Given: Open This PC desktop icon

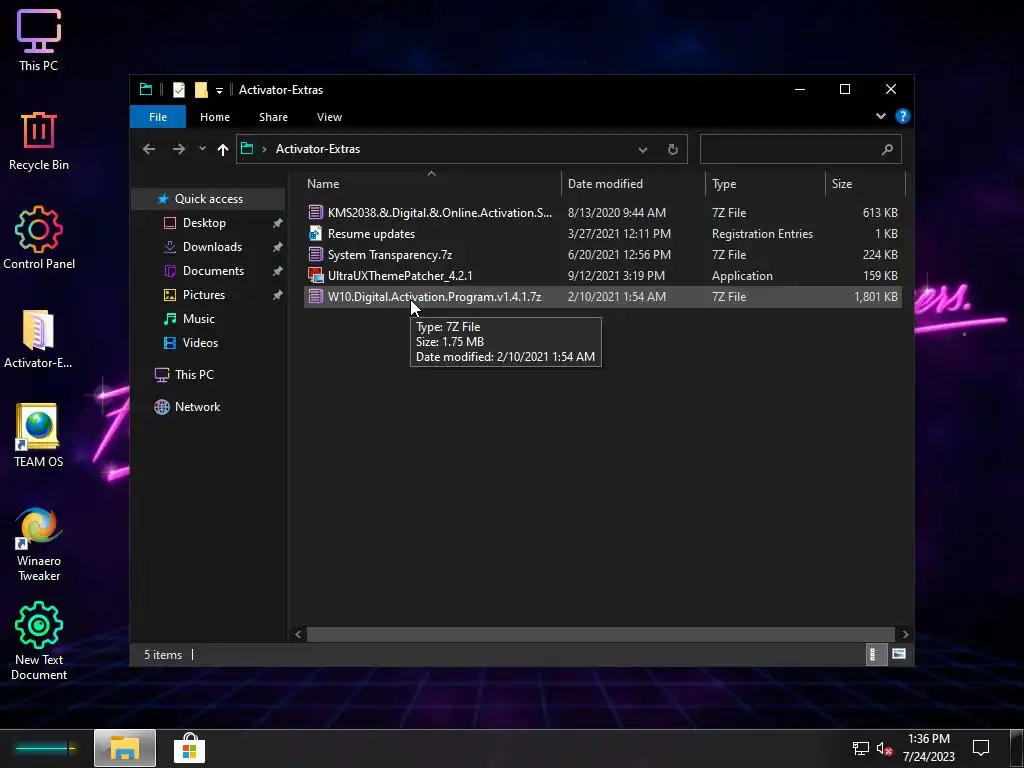Looking at the screenshot, I should [x=39, y=40].
